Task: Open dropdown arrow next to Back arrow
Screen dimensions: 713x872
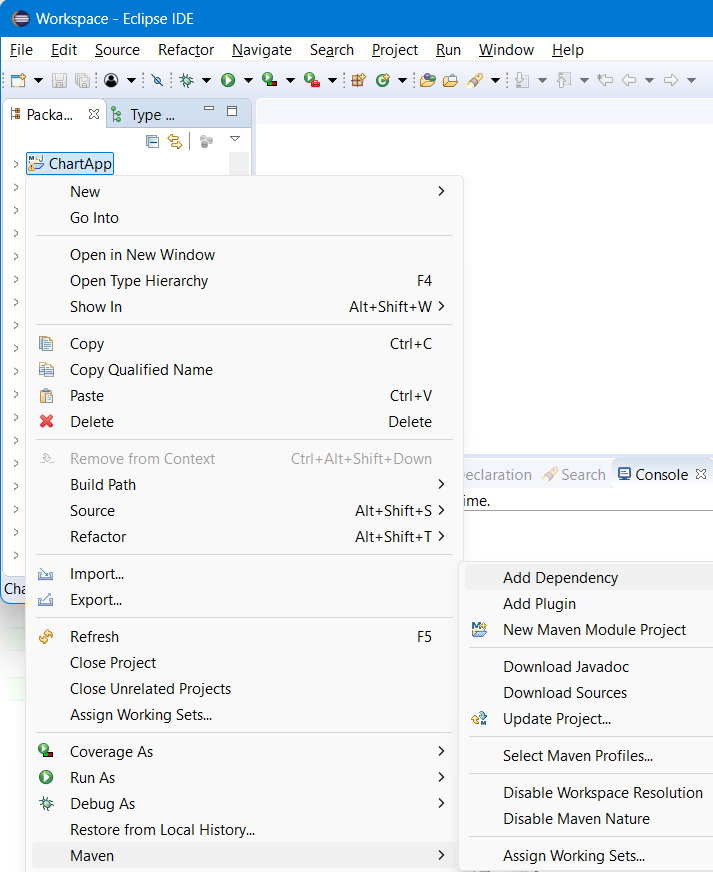Action: tap(649, 81)
